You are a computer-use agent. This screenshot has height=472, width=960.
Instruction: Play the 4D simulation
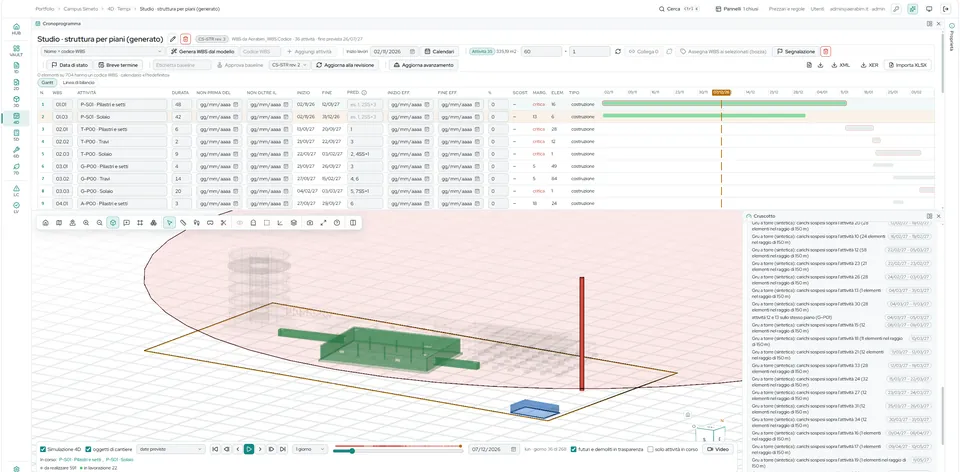tap(249, 449)
